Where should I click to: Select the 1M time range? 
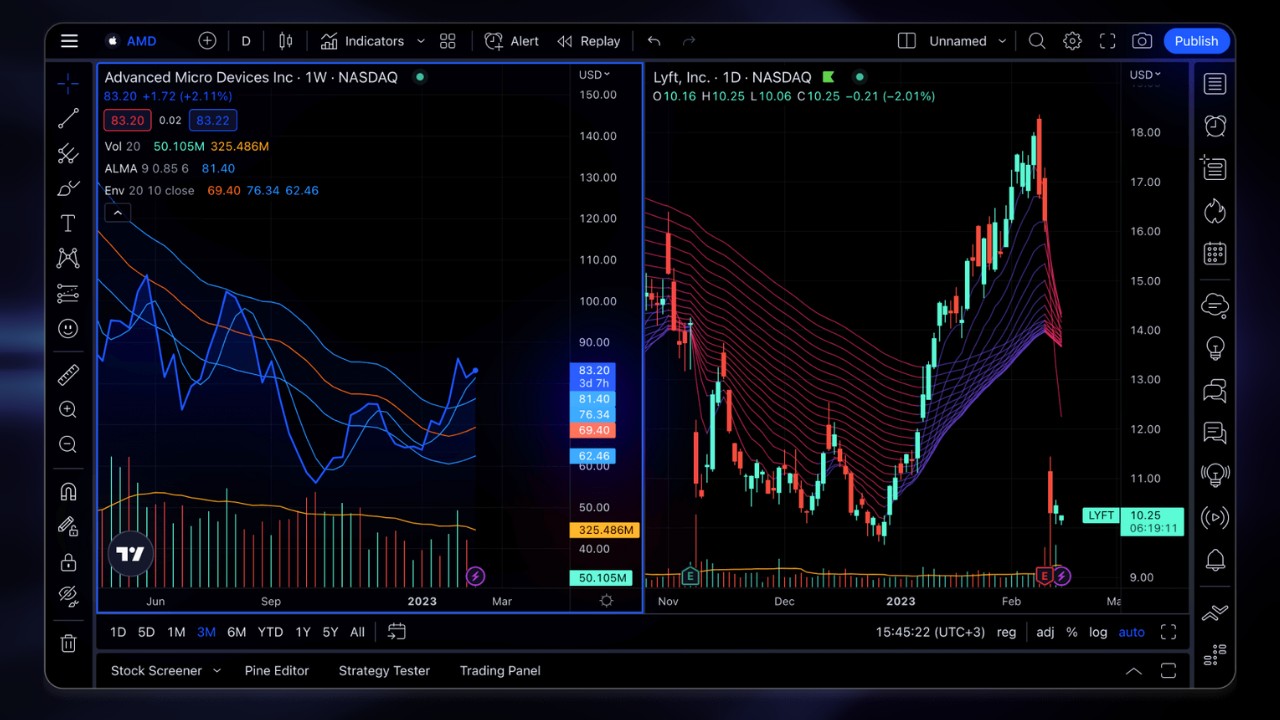point(176,632)
